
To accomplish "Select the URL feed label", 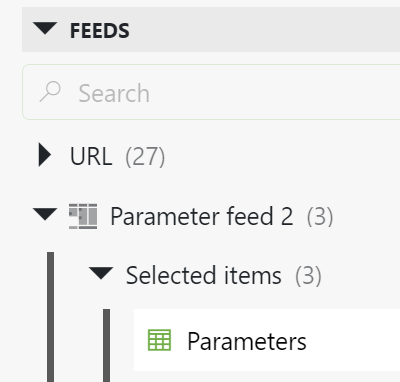I will coord(91,156).
